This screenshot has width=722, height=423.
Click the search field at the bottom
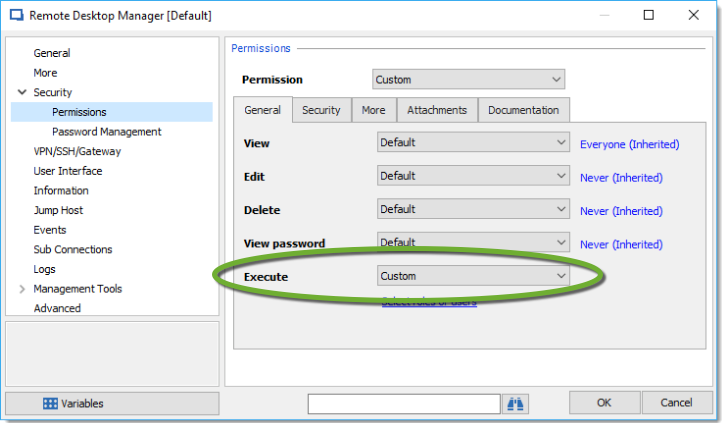click(x=404, y=404)
